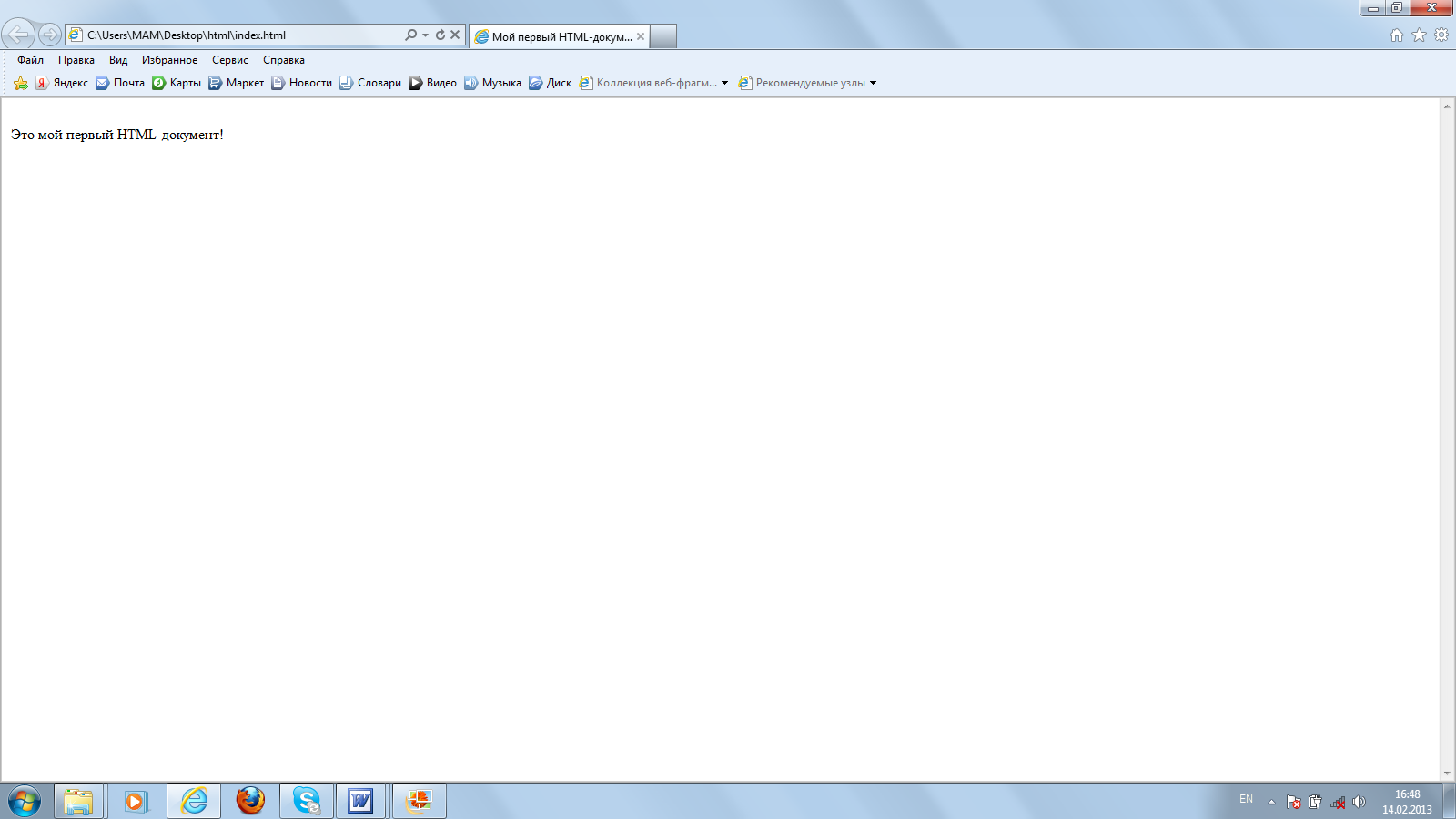
Task: Open Tools gear icon at top right
Action: (x=1441, y=35)
